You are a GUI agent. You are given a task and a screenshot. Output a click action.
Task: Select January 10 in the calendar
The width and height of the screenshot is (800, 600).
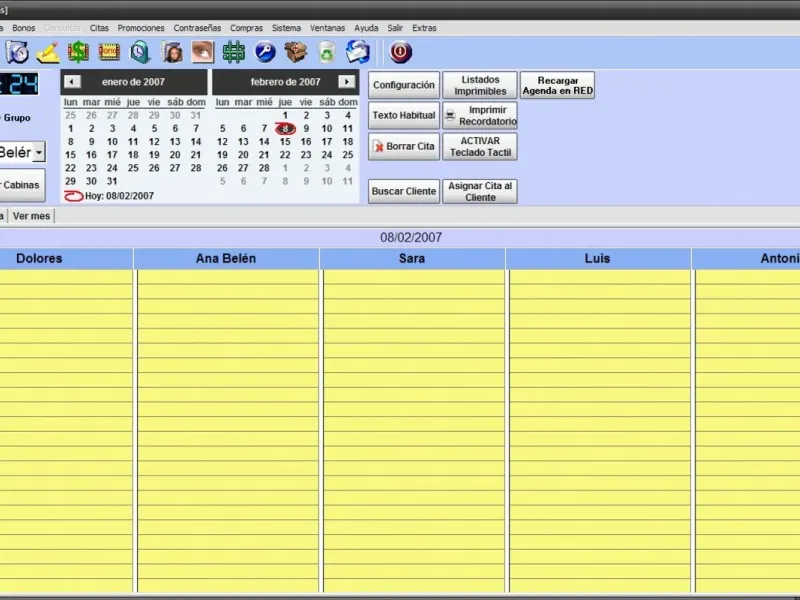point(112,142)
